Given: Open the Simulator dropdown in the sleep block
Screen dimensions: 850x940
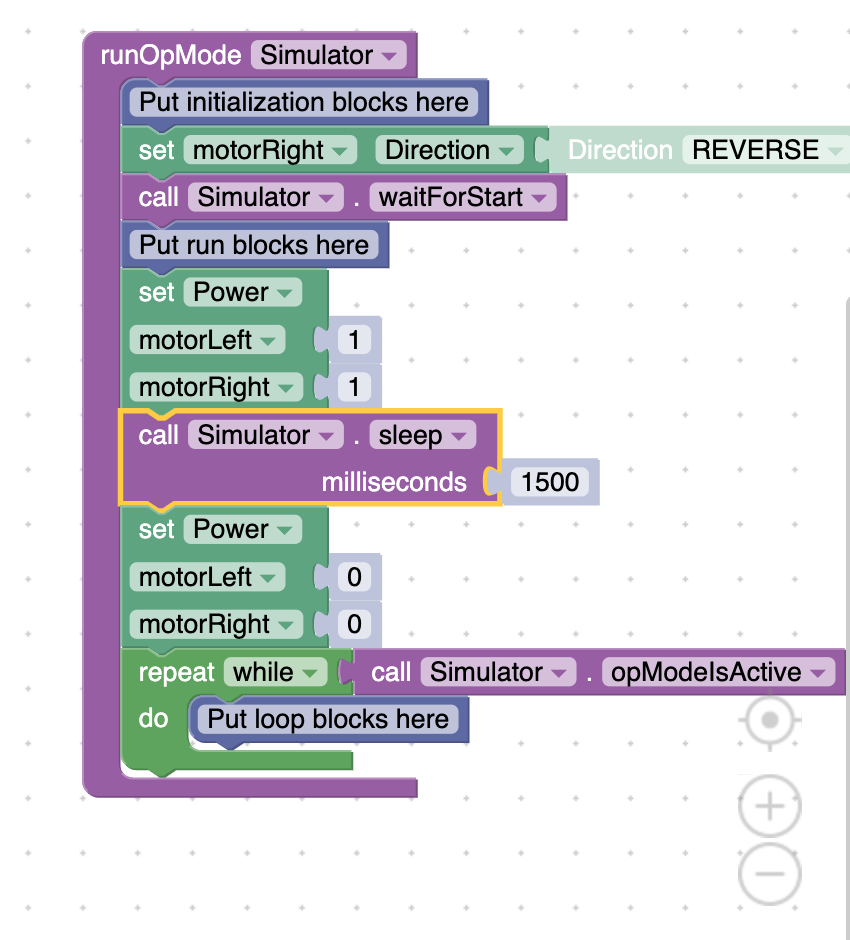Looking at the screenshot, I should (x=265, y=435).
